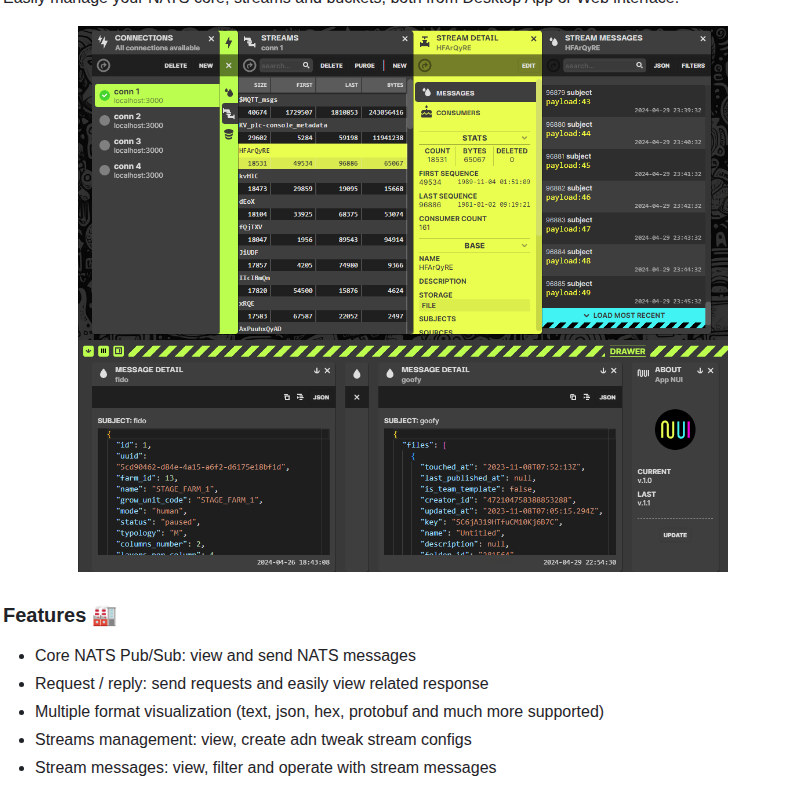
Task: Click the format icon in fido message toolbar
Action: click(300, 397)
